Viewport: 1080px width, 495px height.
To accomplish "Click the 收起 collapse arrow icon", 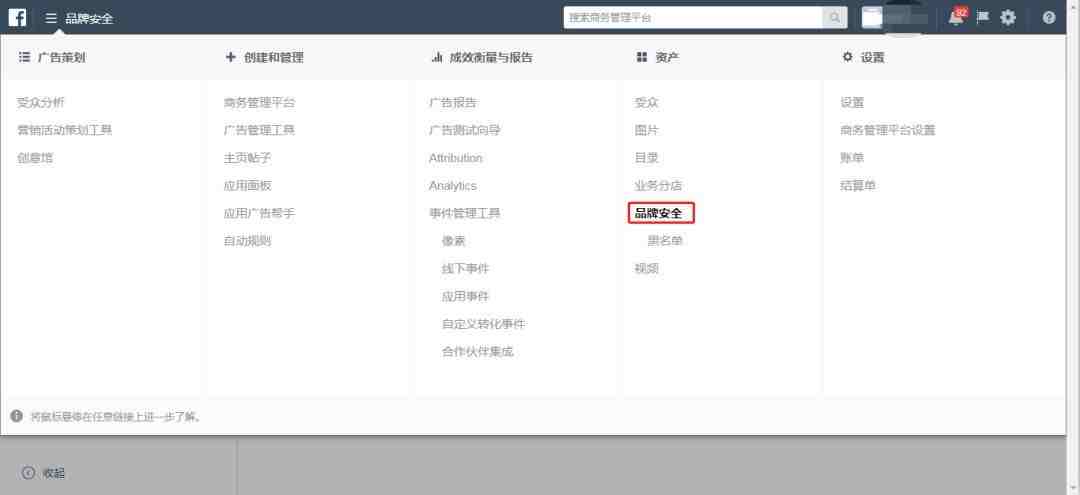I will (28, 473).
